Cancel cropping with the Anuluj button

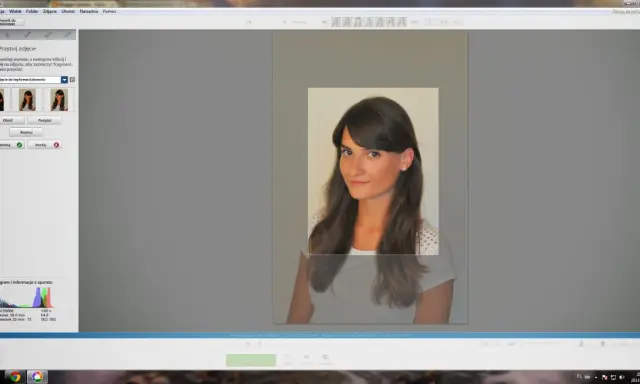coord(44,145)
